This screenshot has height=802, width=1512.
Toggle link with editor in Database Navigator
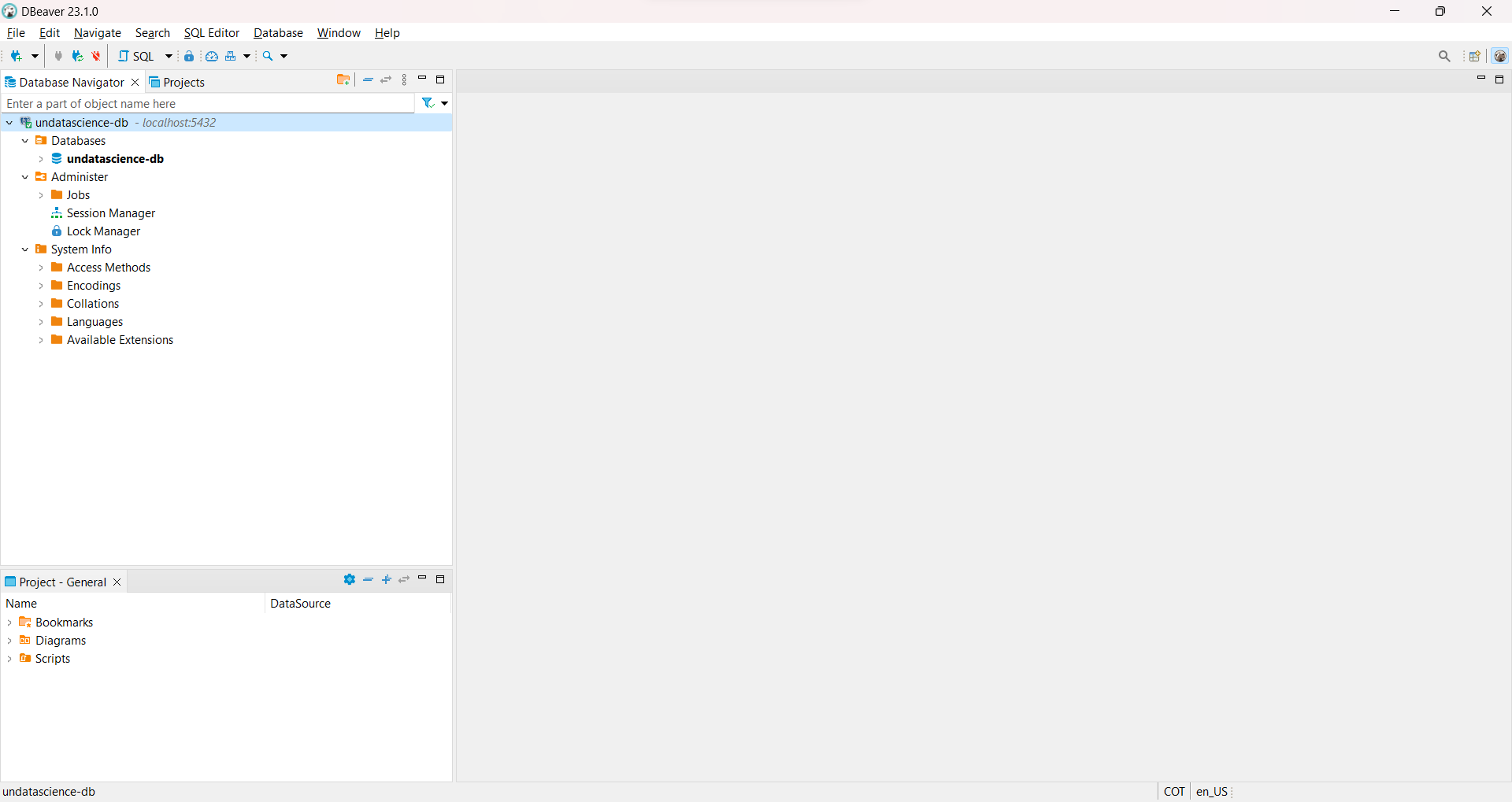386,80
